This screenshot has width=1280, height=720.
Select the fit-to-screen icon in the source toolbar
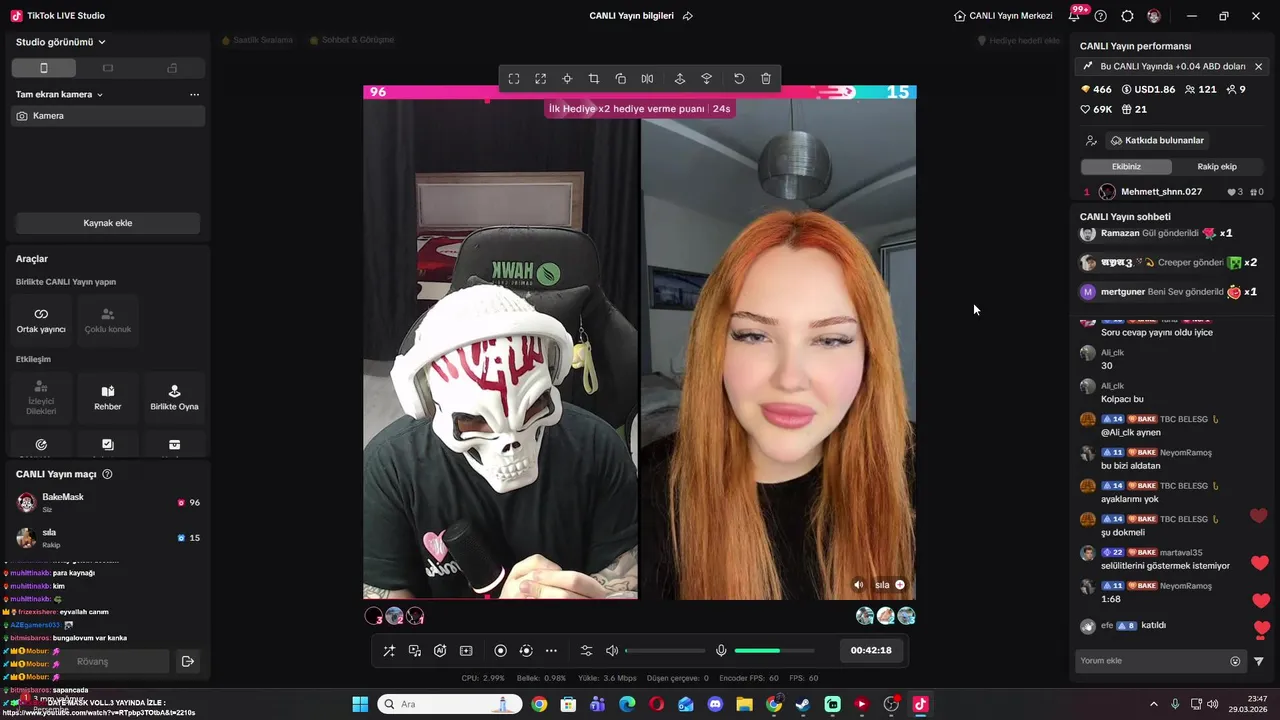514,79
